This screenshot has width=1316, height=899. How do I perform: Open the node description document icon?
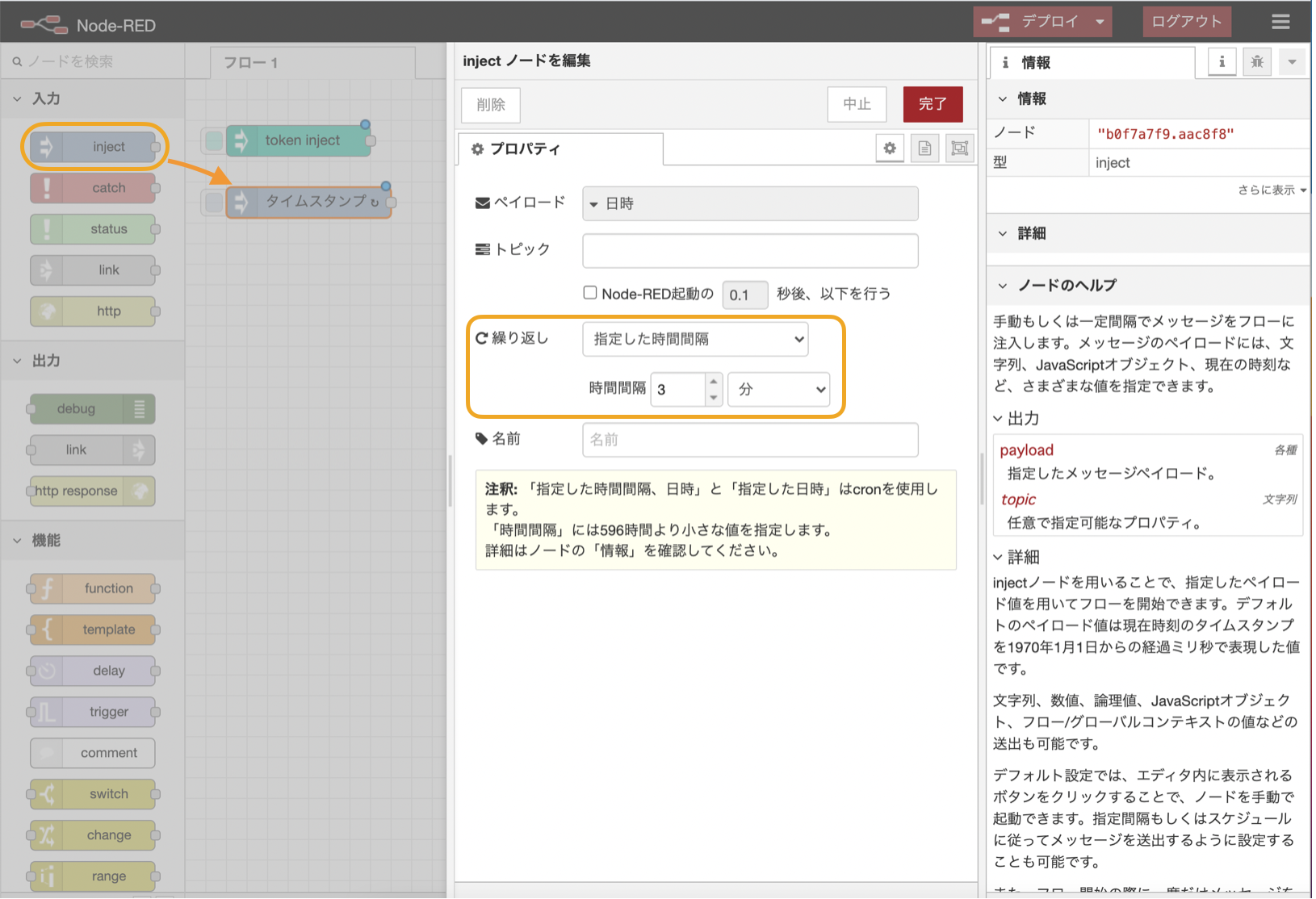point(924,148)
